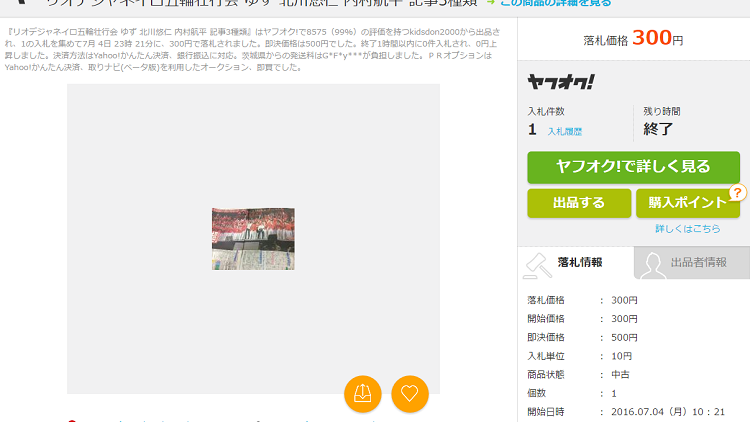Click the gavel icon on 落札情報 tab
This screenshot has width=750, height=422.
click(x=540, y=263)
